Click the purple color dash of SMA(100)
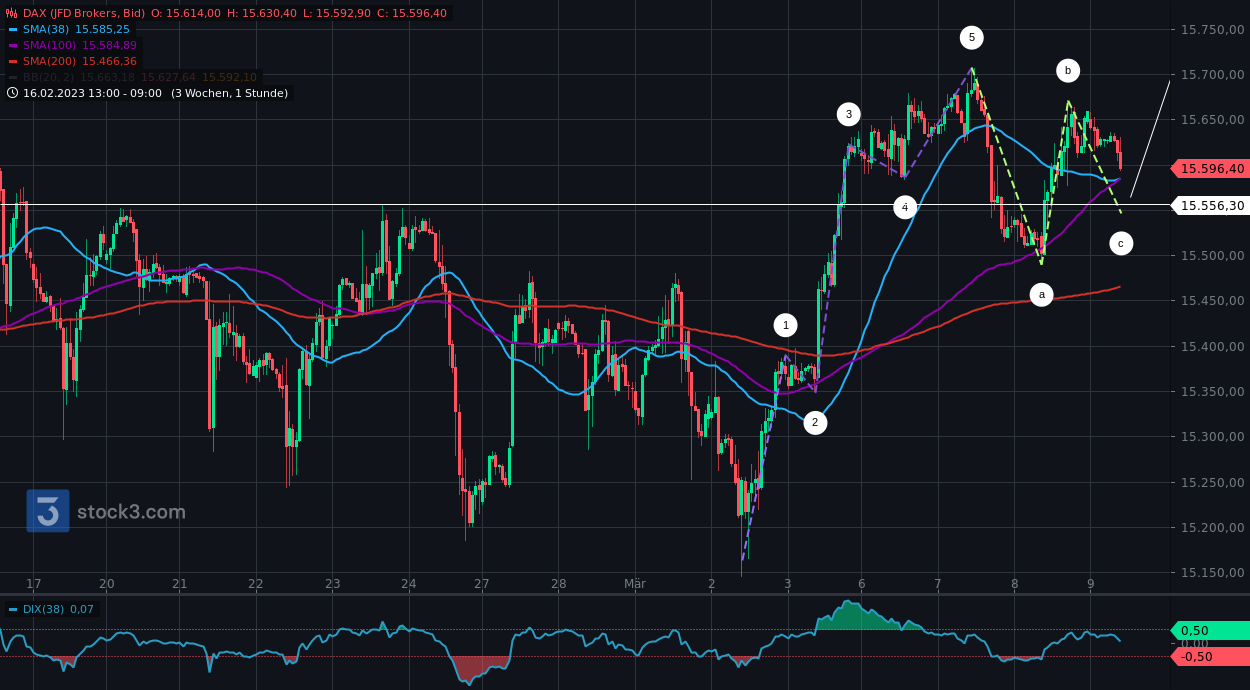1250x690 pixels. click(13, 44)
